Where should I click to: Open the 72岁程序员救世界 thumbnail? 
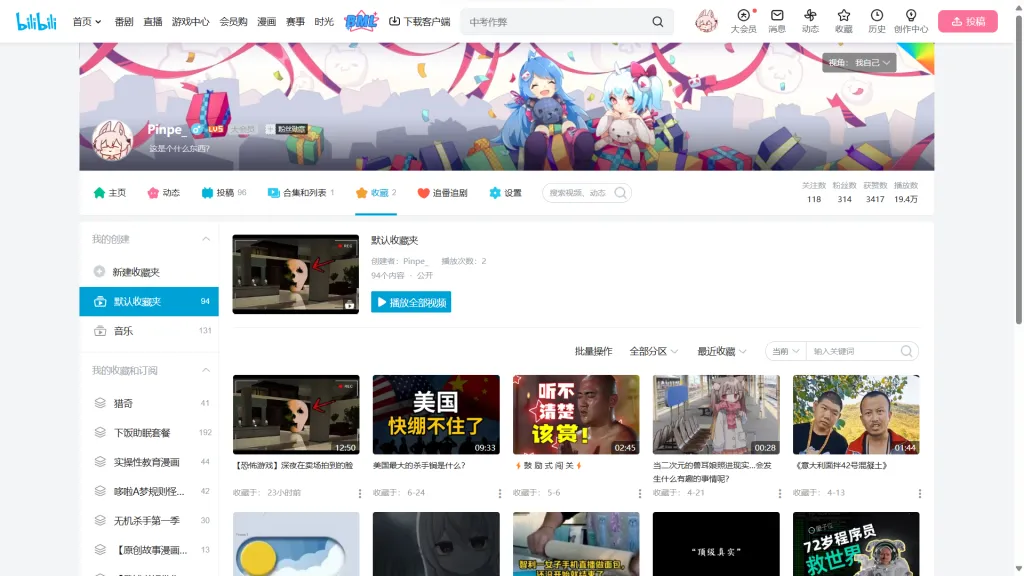tap(856, 544)
